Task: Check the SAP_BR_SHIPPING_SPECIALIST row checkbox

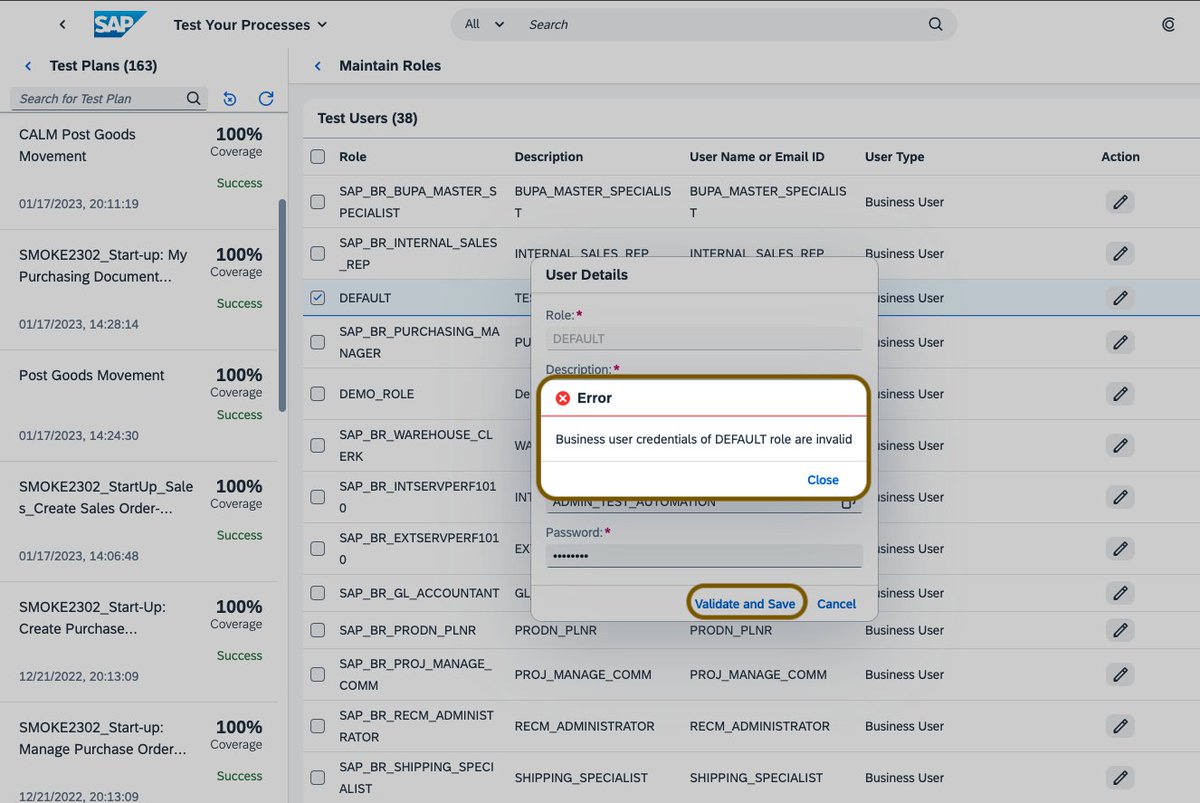Action: tap(318, 777)
